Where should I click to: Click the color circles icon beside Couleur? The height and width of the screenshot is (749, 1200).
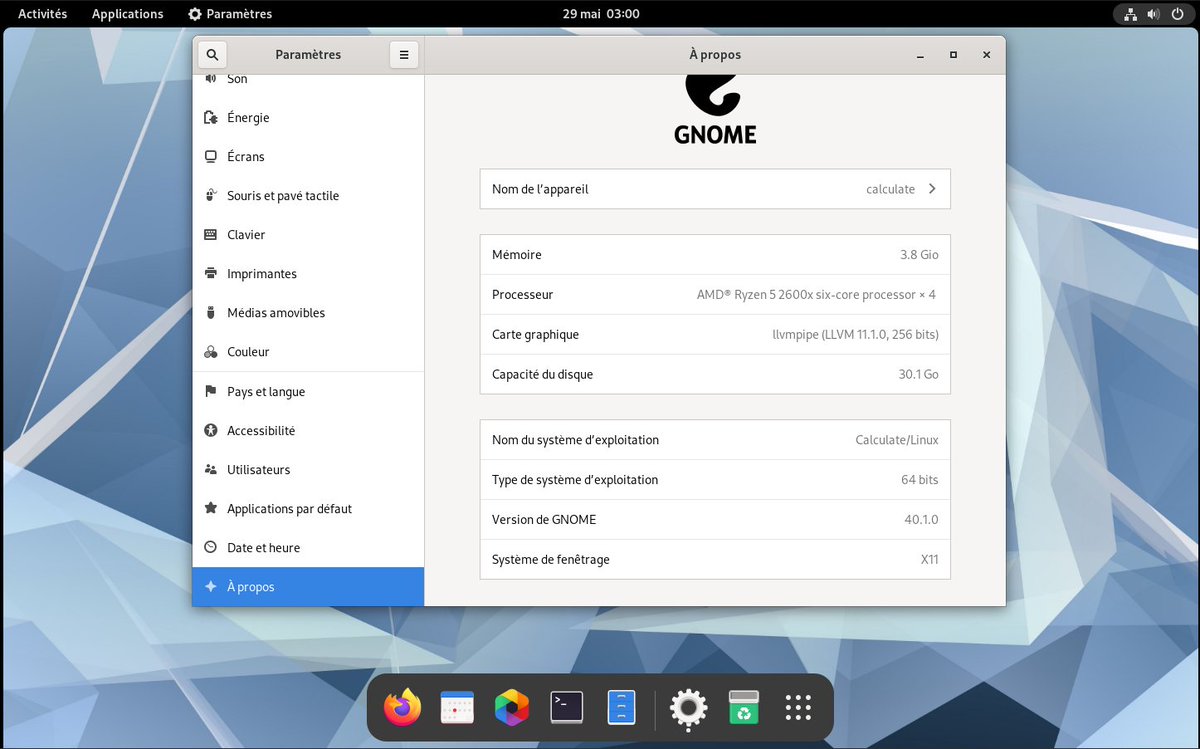tap(210, 352)
